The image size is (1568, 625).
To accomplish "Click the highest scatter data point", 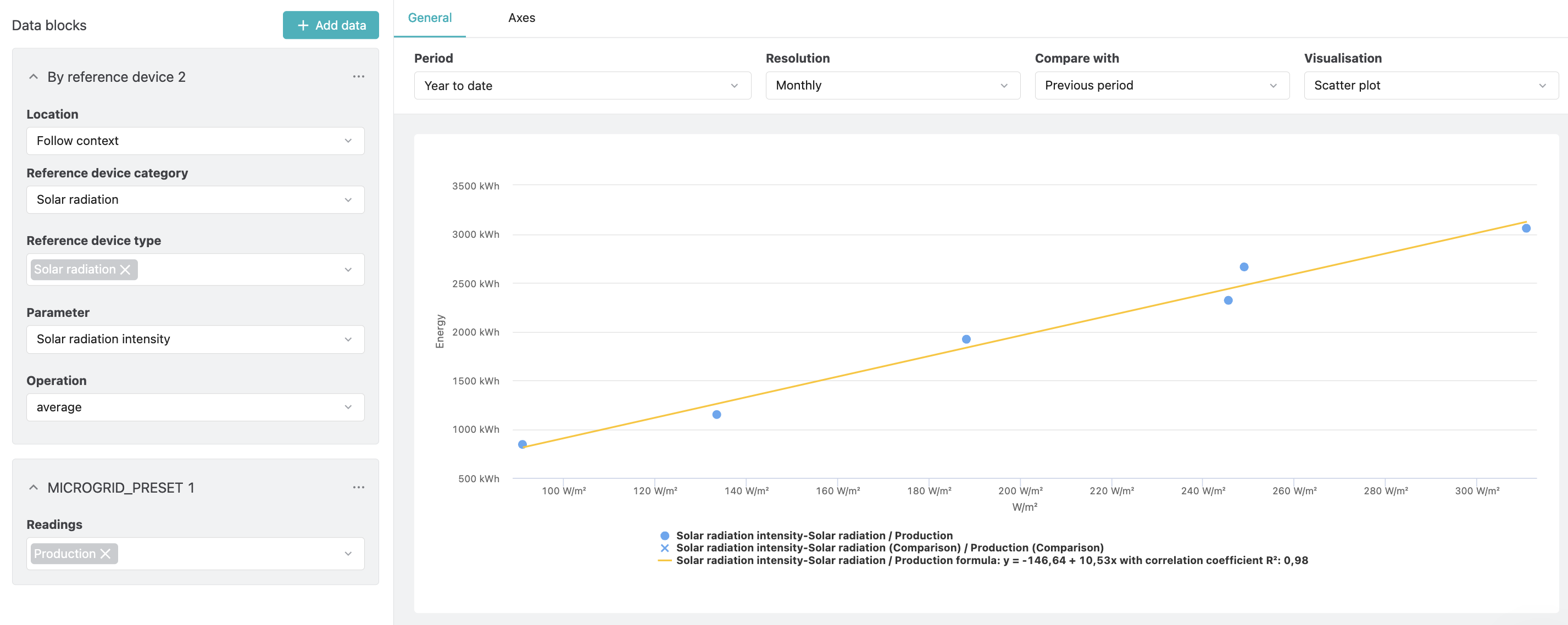I will (x=1526, y=228).
